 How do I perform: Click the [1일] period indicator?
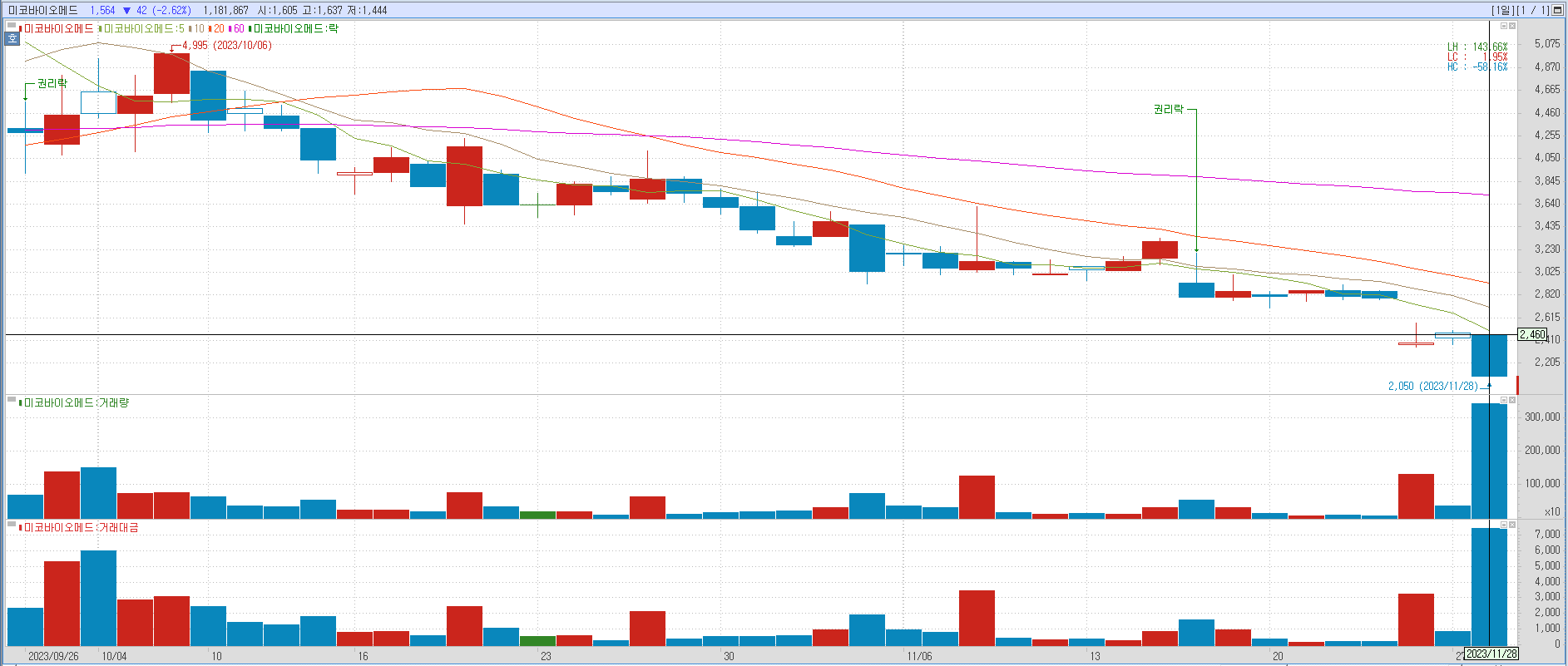coord(1502,10)
